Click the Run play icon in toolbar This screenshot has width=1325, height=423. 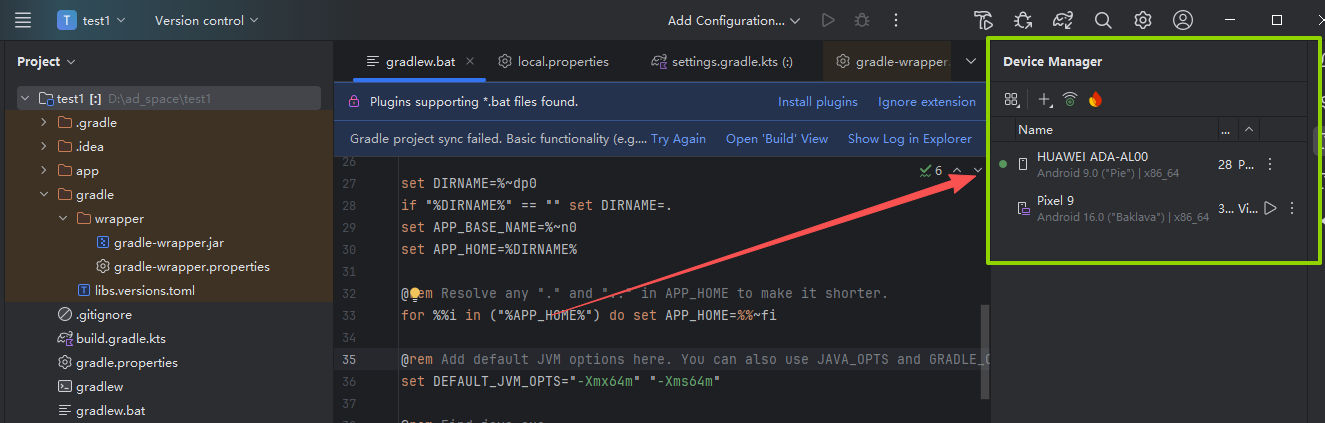coord(827,20)
